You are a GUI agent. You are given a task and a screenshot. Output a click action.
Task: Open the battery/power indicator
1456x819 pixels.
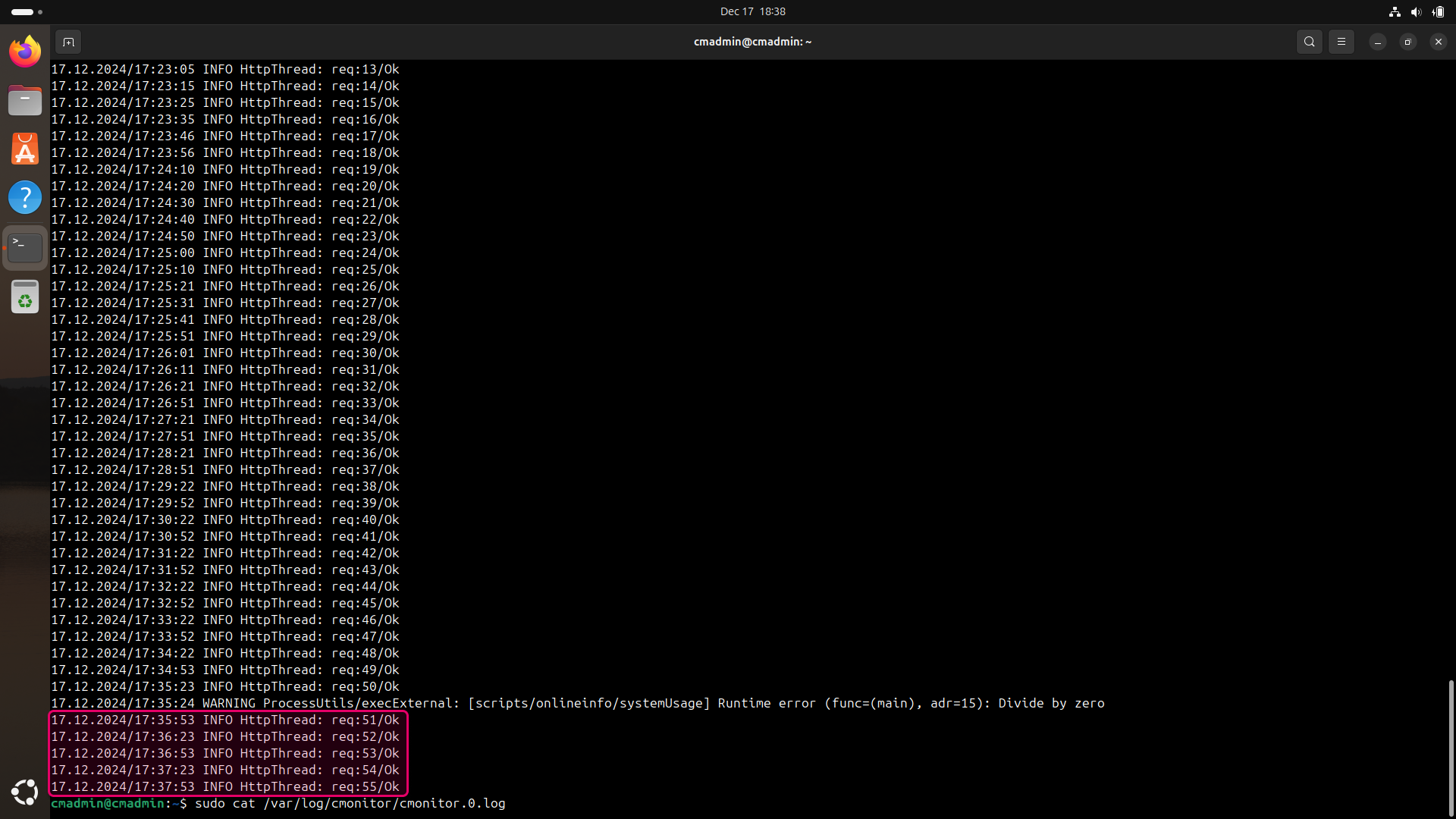pos(1438,11)
